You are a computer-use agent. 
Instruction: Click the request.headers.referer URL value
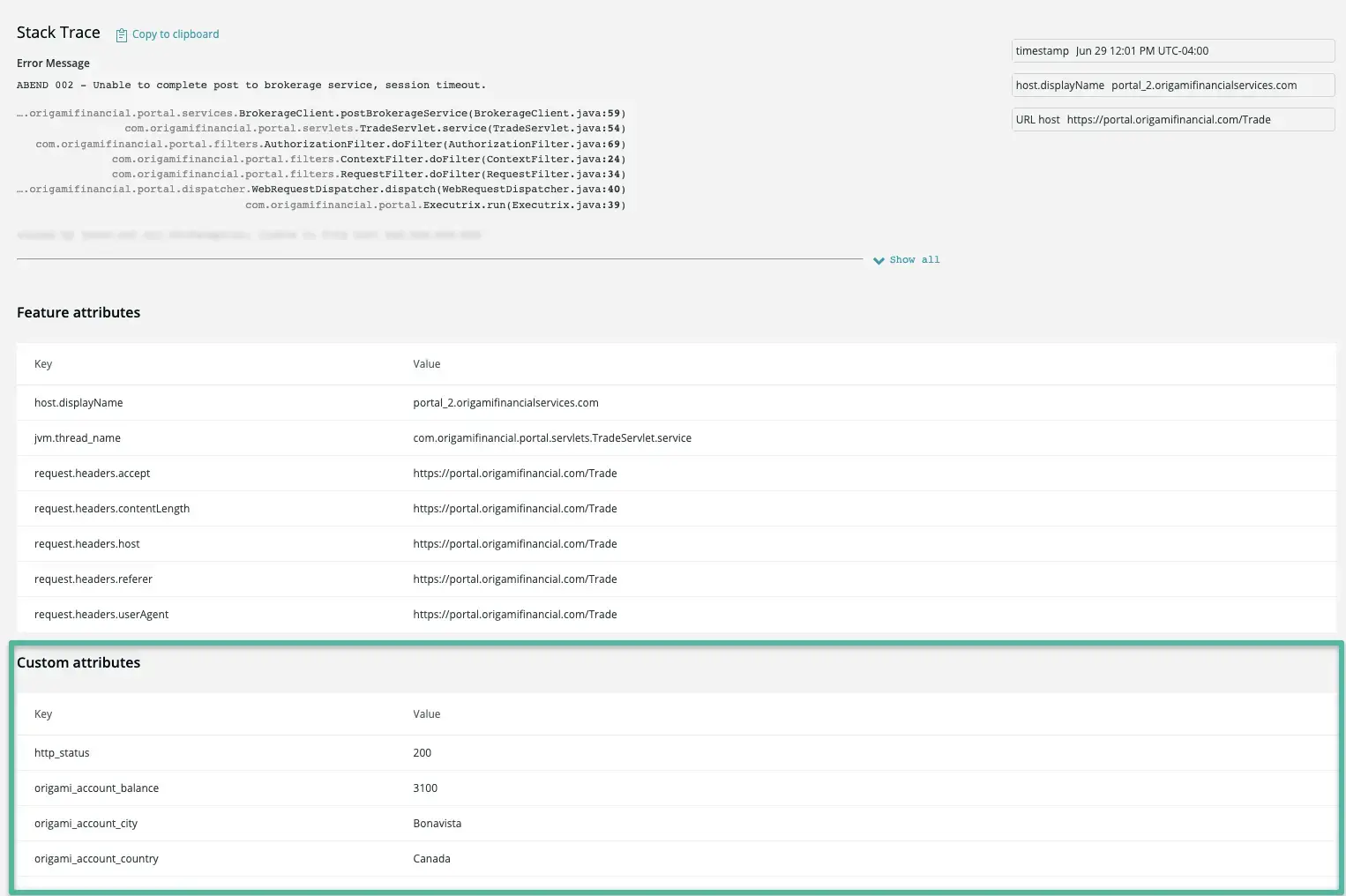[514, 579]
